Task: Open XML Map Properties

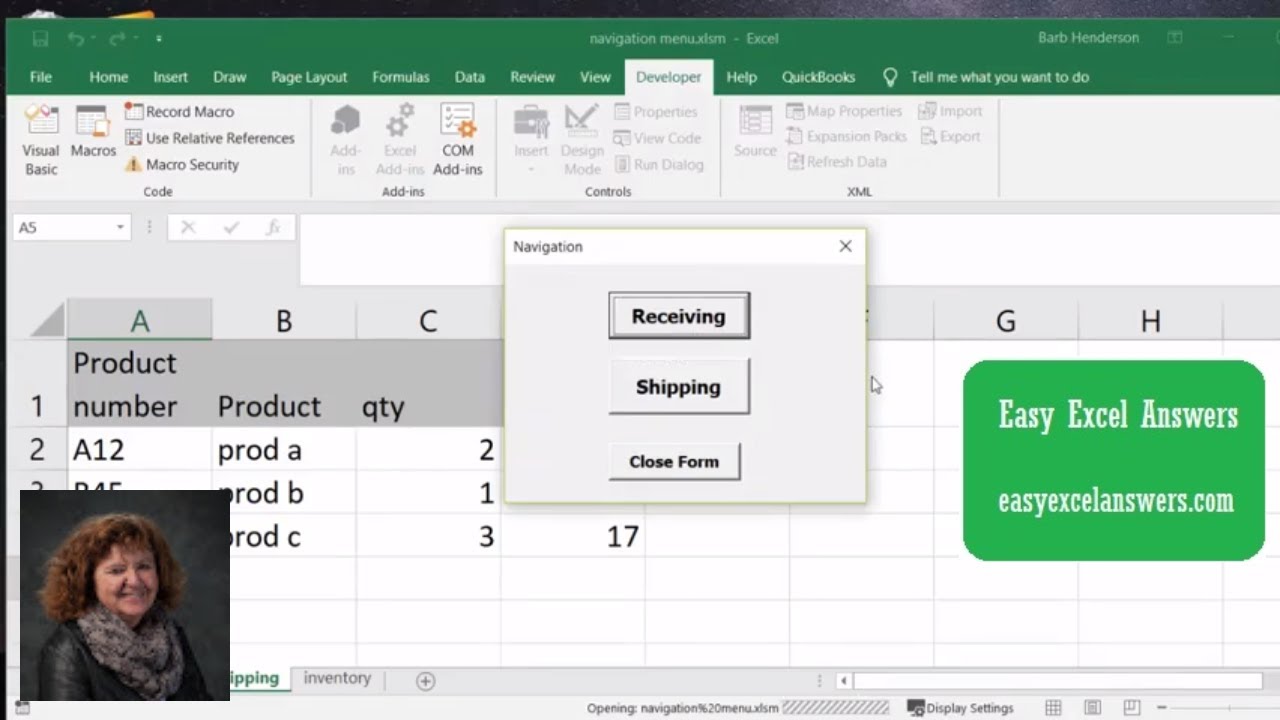Action: 844,111
